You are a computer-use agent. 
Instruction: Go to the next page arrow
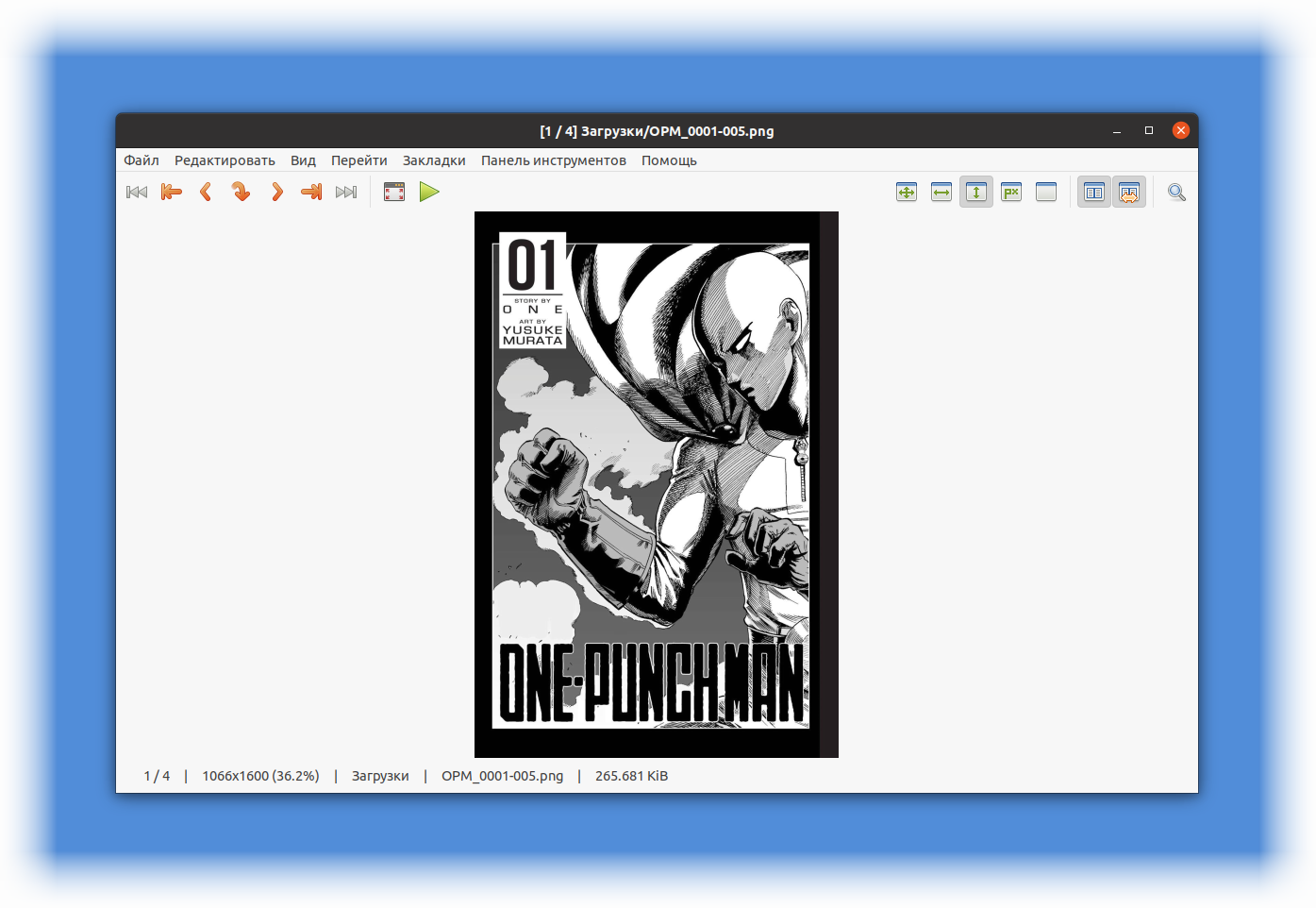pos(276,193)
